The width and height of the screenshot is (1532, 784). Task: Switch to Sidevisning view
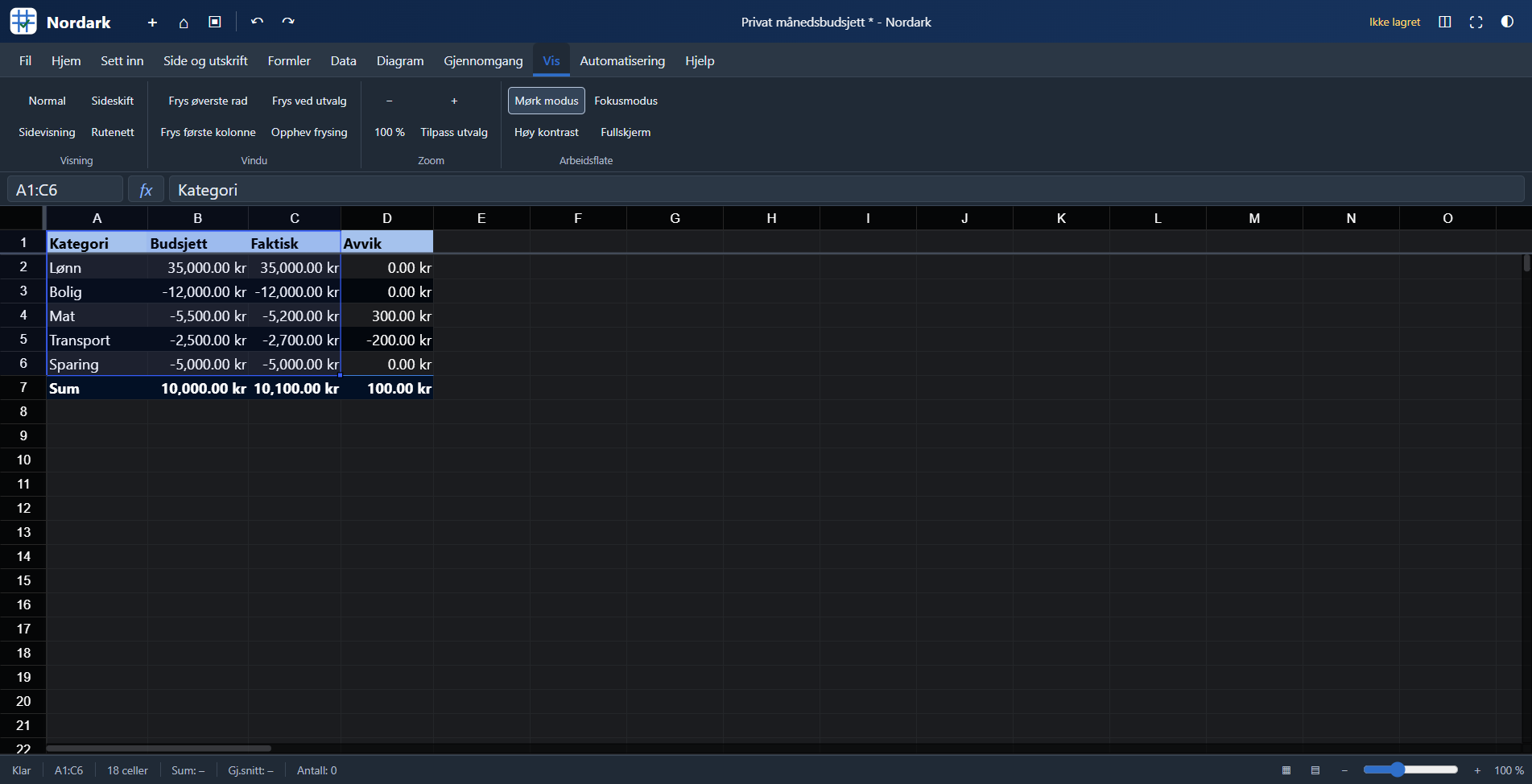point(47,132)
